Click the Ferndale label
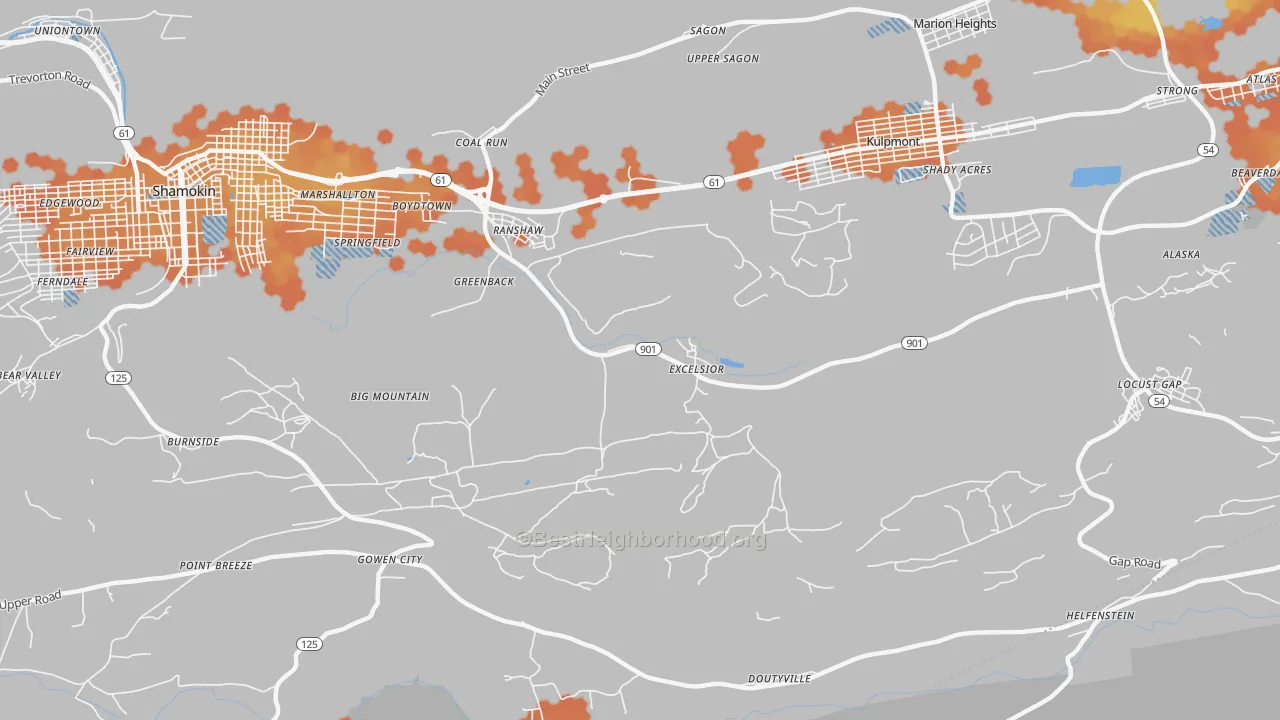This screenshot has width=1280, height=720. pos(63,282)
